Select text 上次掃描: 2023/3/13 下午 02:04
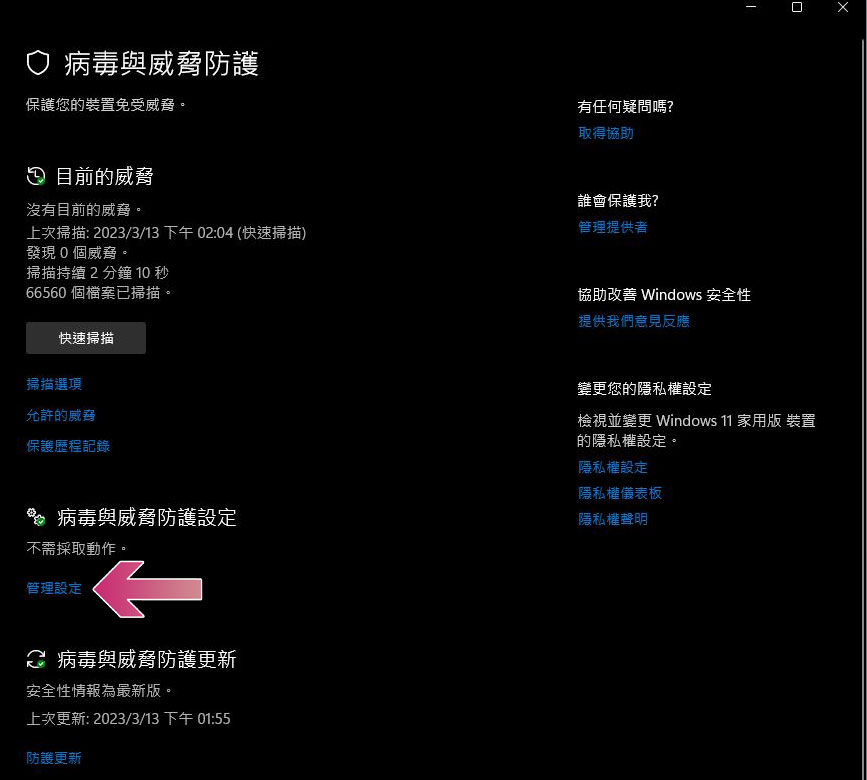The width and height of the screenshot is (867, 780). pyautogui.click(x=129, y=233)
